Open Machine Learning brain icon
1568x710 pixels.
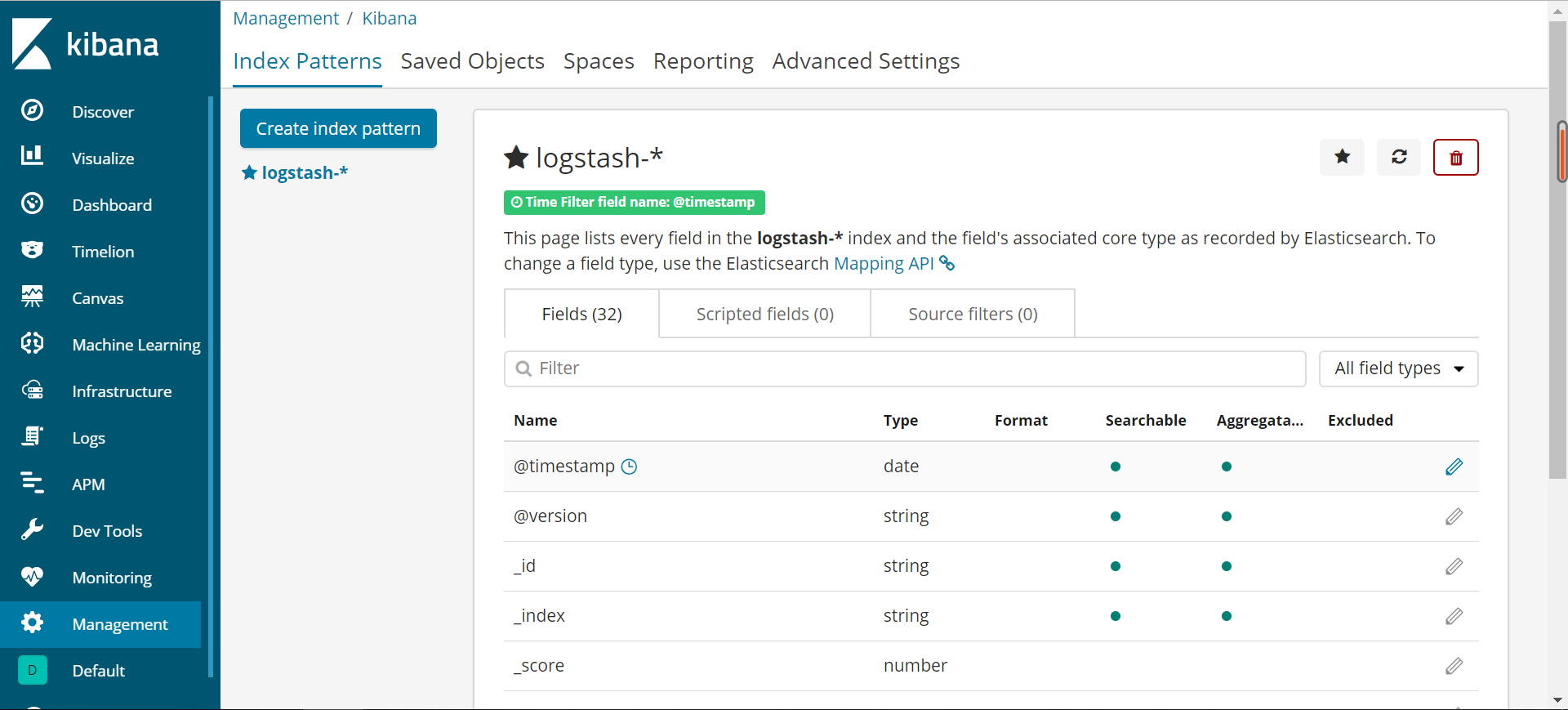click(x=32, y=343)
